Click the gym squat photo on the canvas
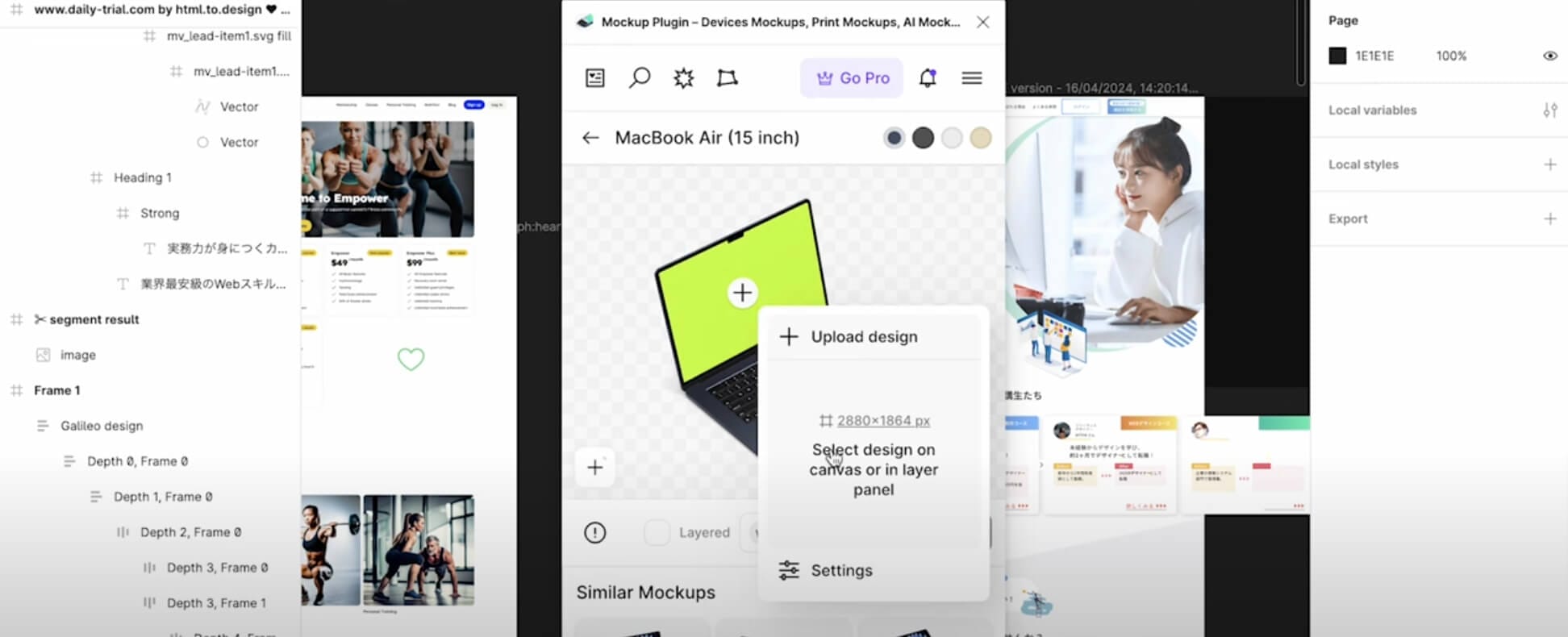The width and height of the screenshot is (1568, 637). pyautogui.click(x=388, y=179)
